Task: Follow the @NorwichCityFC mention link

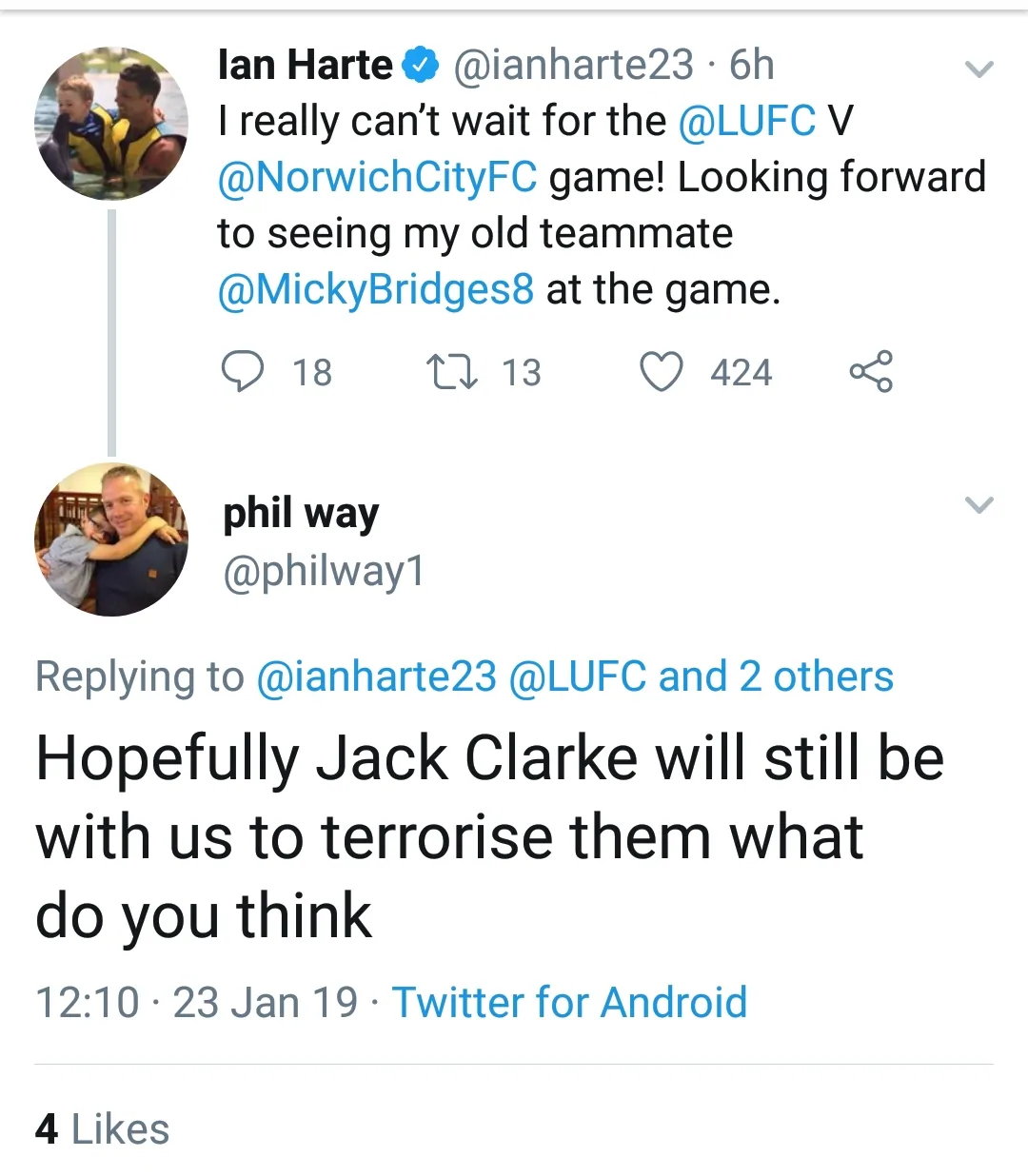Action: [x=377, y=177]
